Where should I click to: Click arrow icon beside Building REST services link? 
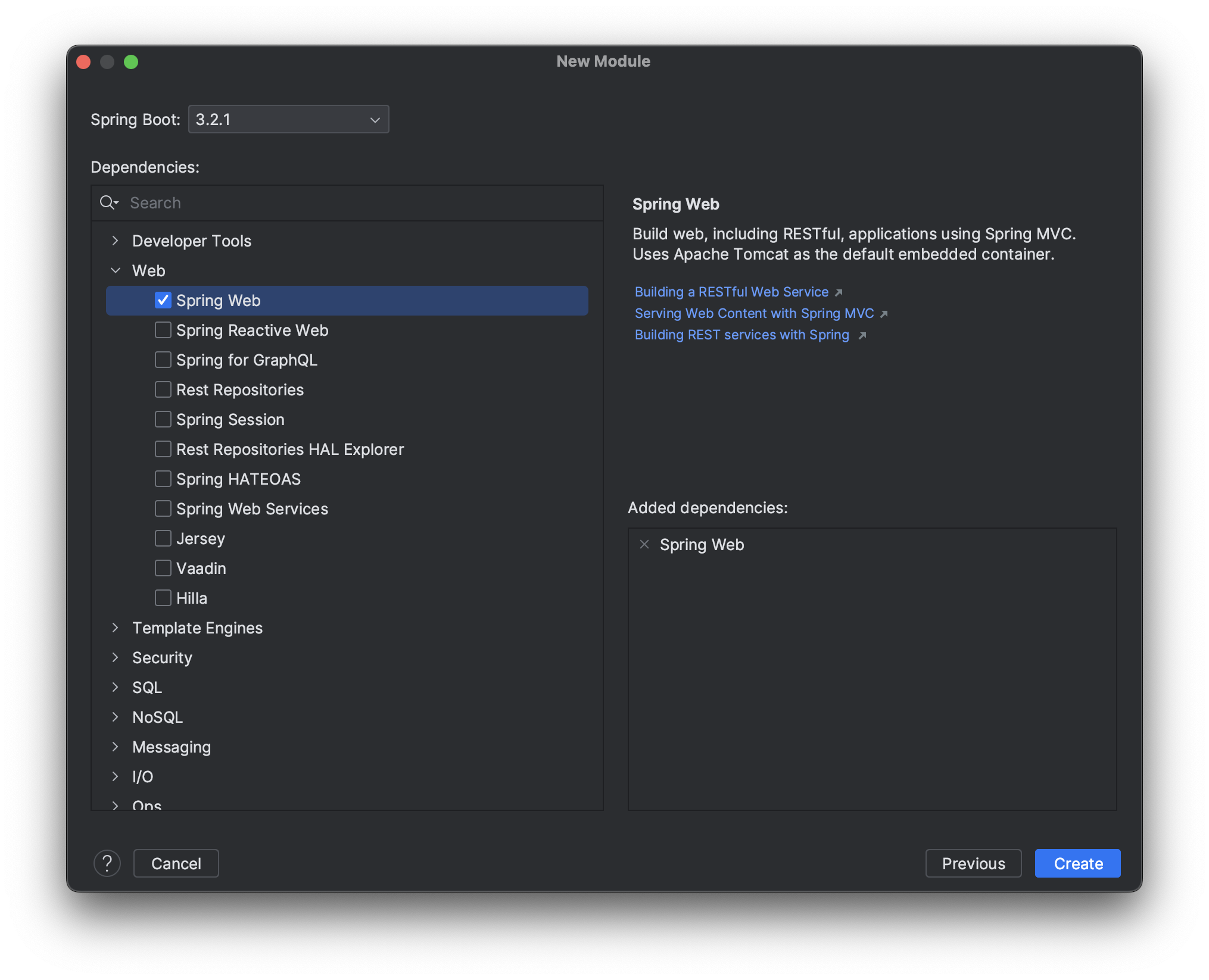click(x=862, y=335)
